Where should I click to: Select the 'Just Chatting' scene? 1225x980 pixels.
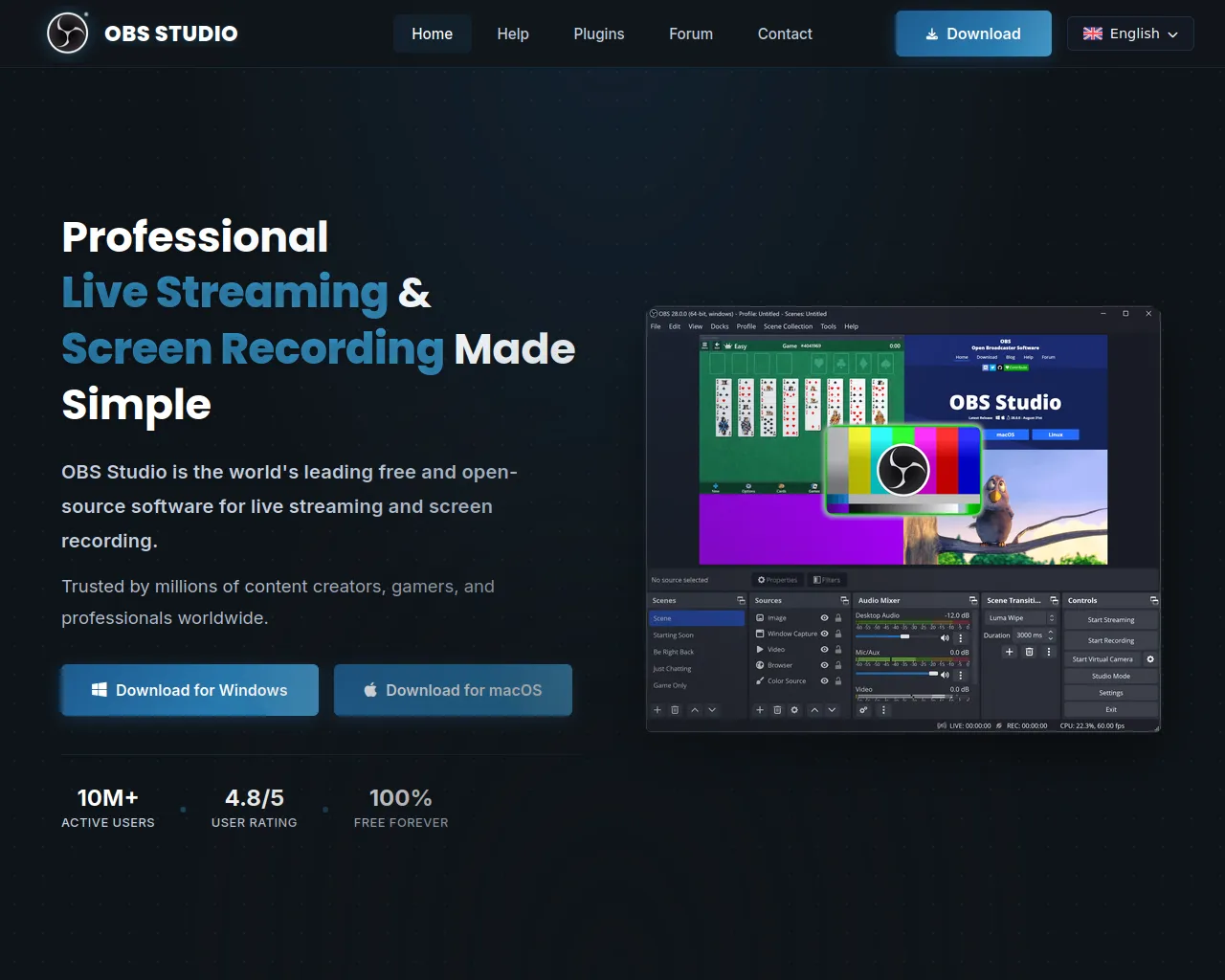(x=697, y=669)
